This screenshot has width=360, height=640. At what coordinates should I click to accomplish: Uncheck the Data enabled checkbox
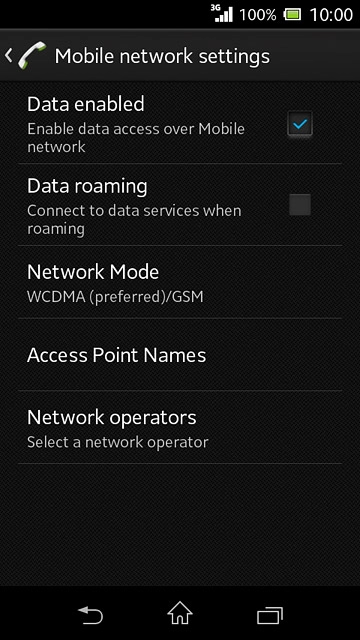[x=300, y=124]
